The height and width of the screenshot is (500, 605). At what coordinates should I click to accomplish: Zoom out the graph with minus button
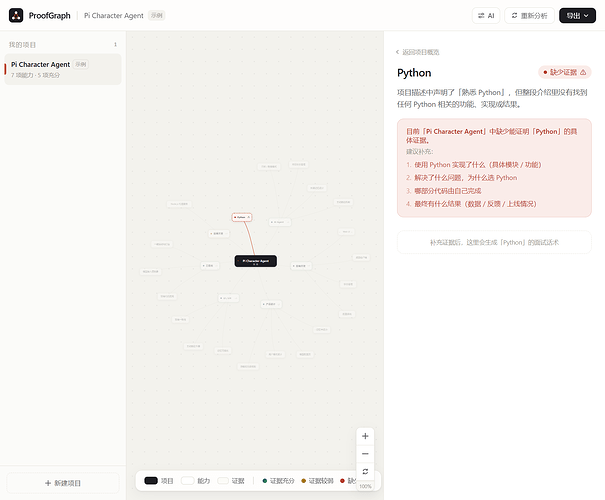[x=365, y=454]
